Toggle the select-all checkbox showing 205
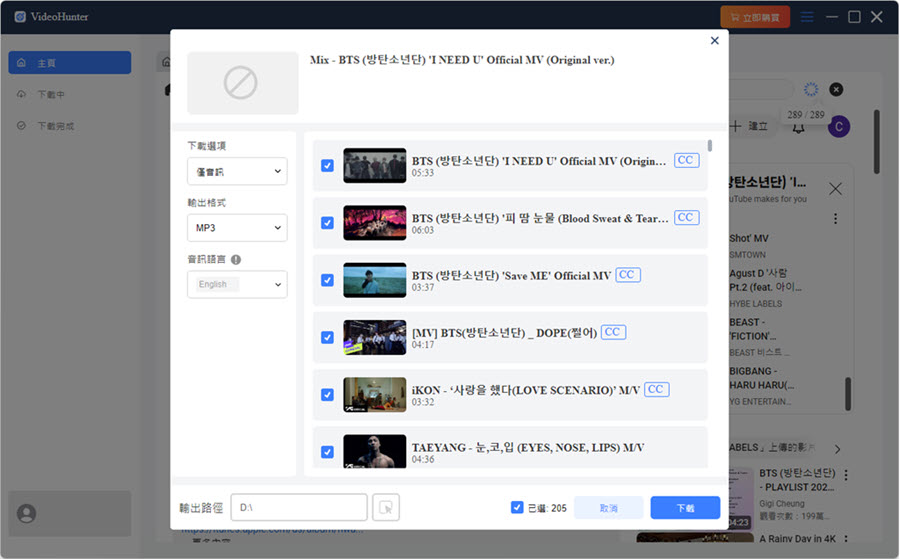The image size is (900, 559). (x=517, y=507)
